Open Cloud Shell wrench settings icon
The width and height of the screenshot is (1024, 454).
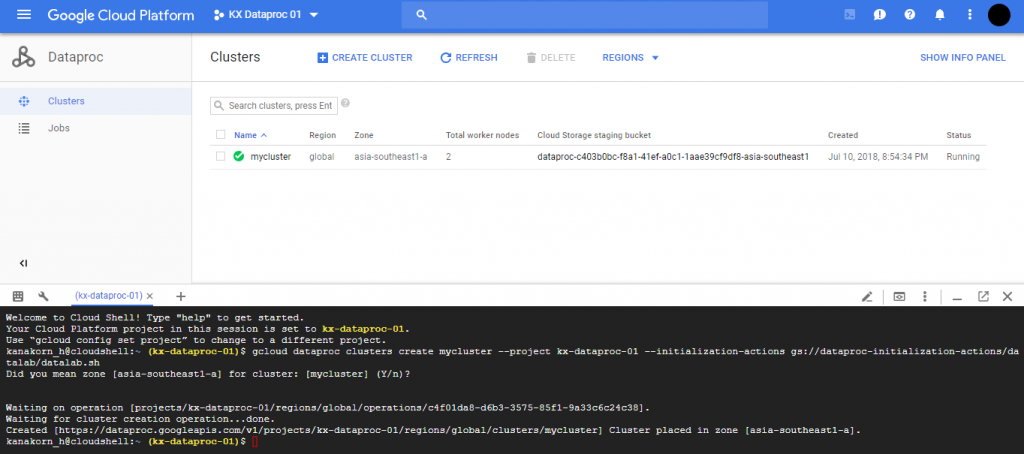(x=44, y=296)
